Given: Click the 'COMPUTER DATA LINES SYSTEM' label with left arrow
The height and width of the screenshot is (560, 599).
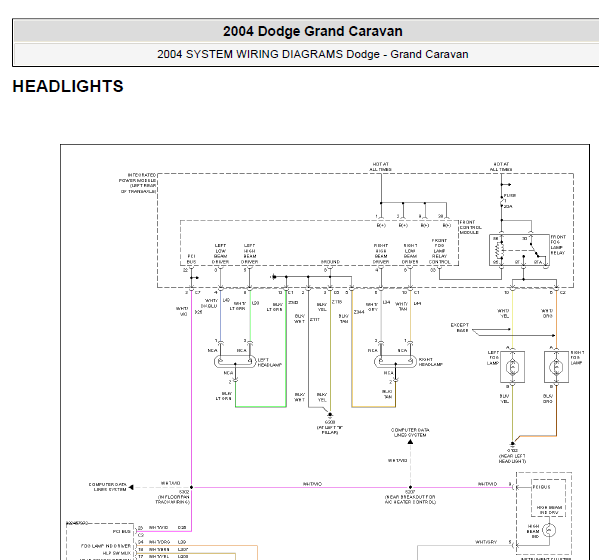Looking at the screenshot, I should click(x=108, y=487).
